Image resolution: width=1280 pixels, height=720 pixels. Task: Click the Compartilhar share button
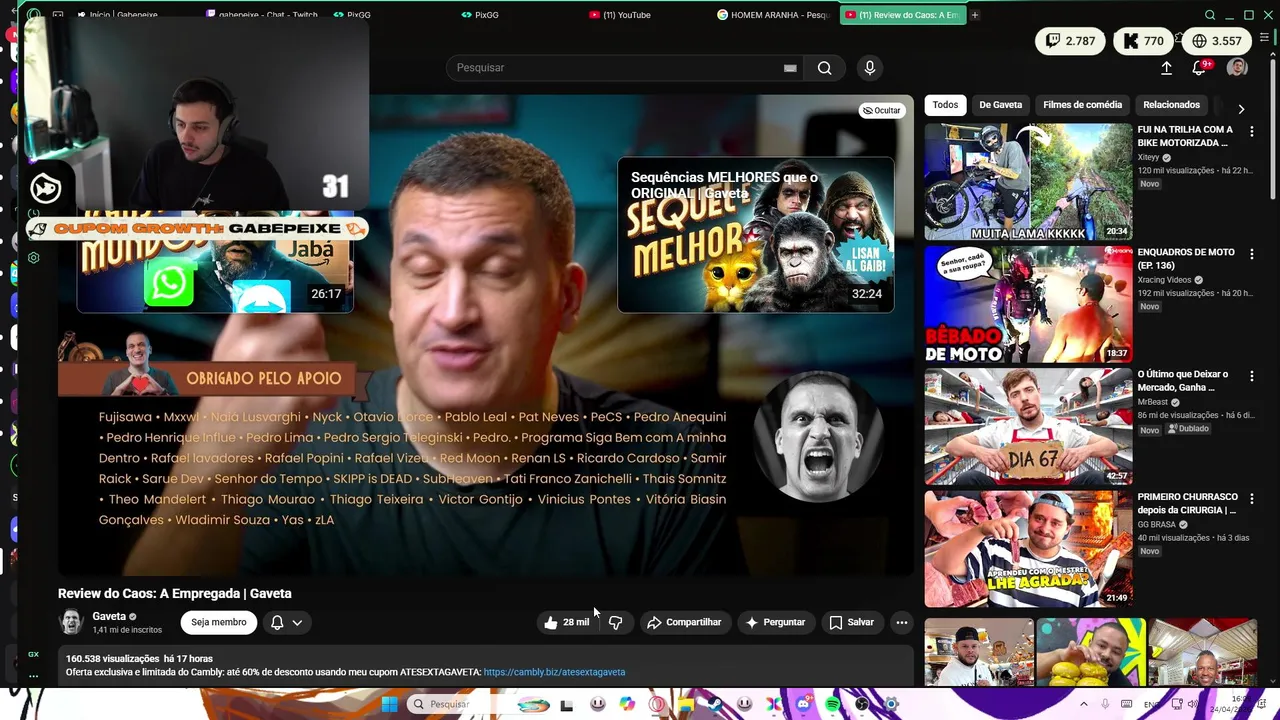(684, 622)
